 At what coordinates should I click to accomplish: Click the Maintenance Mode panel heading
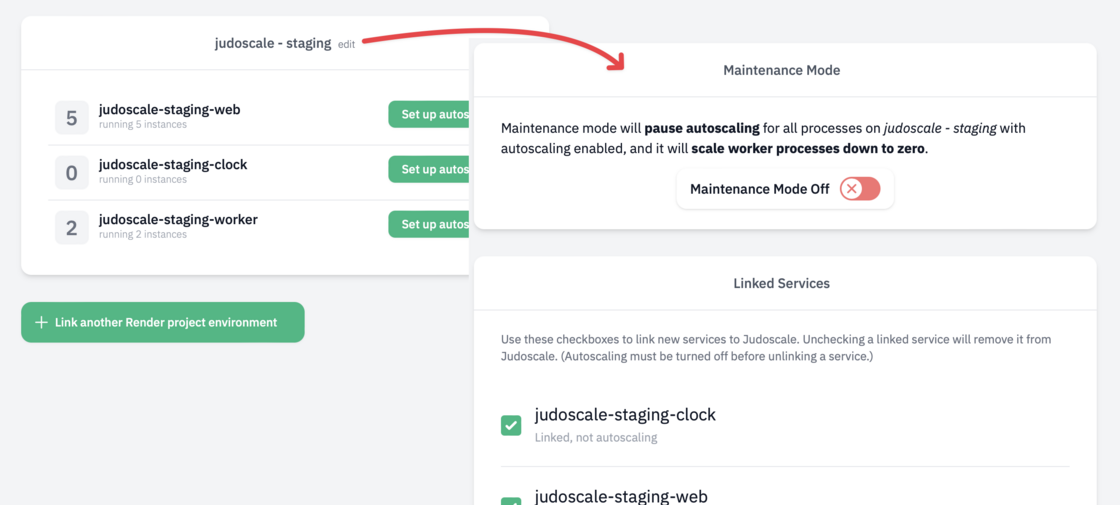coord(781,71)
